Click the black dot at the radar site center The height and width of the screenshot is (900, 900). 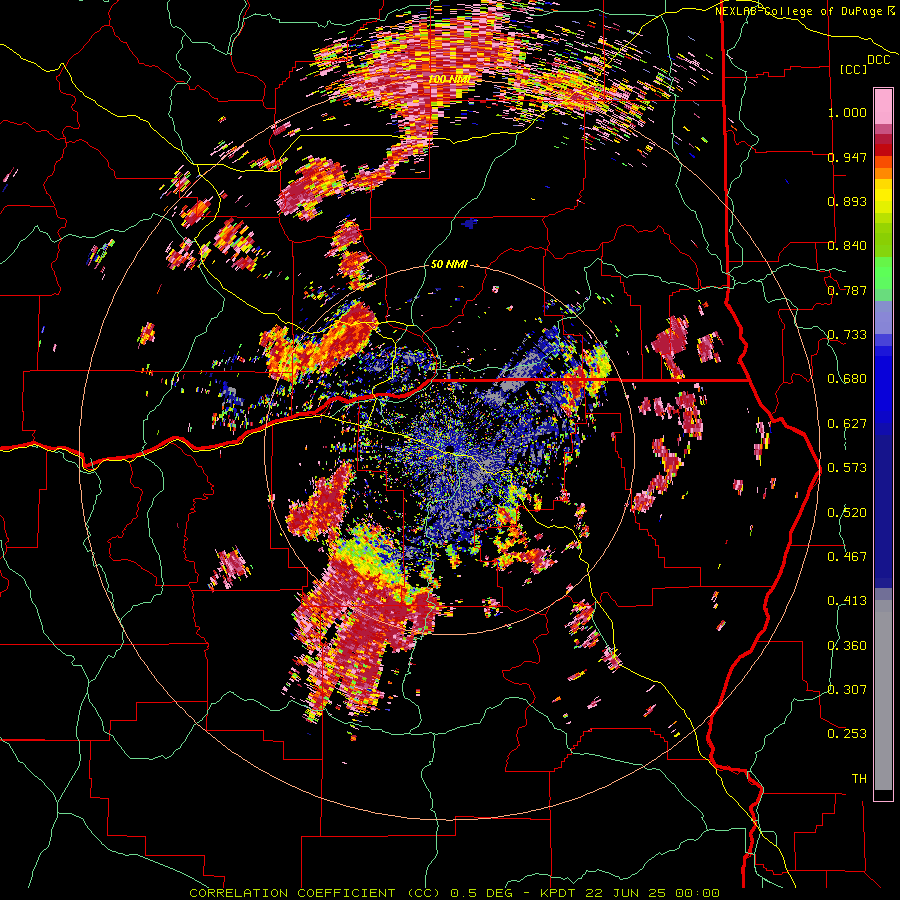coord(449,448)
